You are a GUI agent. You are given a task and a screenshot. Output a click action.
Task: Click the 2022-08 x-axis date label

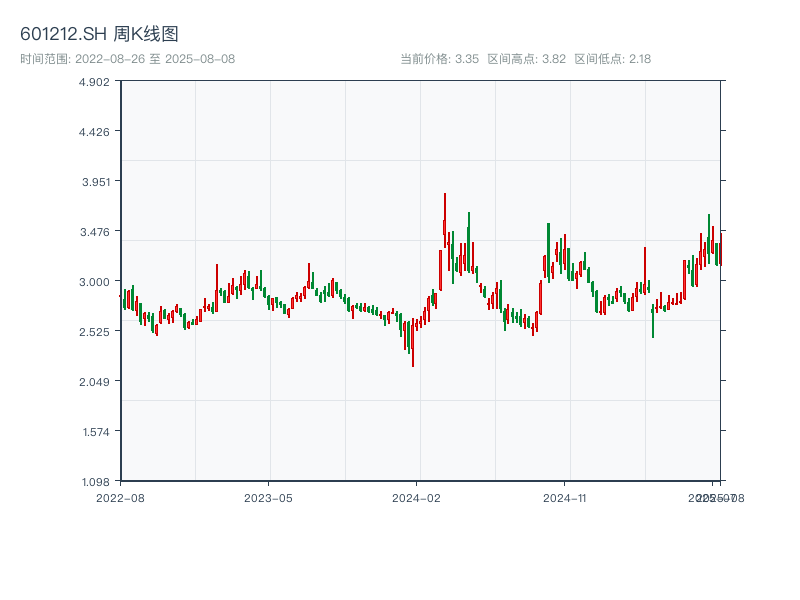pos(120,497)
